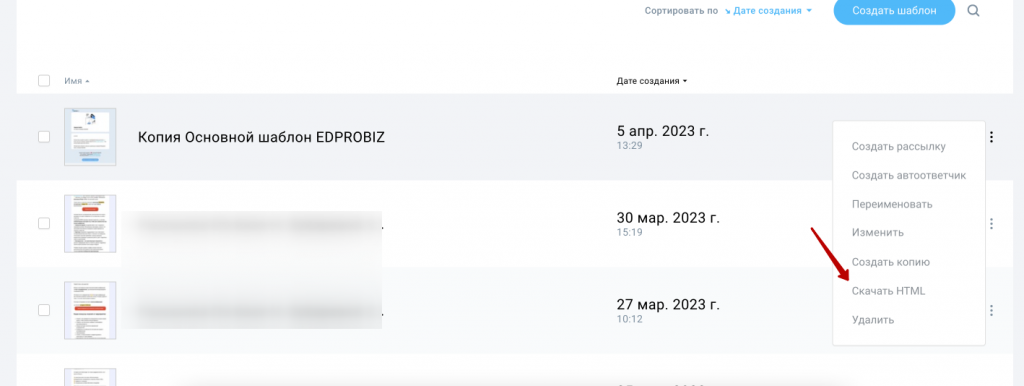Pick Переименовать from the context menu
Viewport: 1024px width, 386px height.
click(892, 204)
